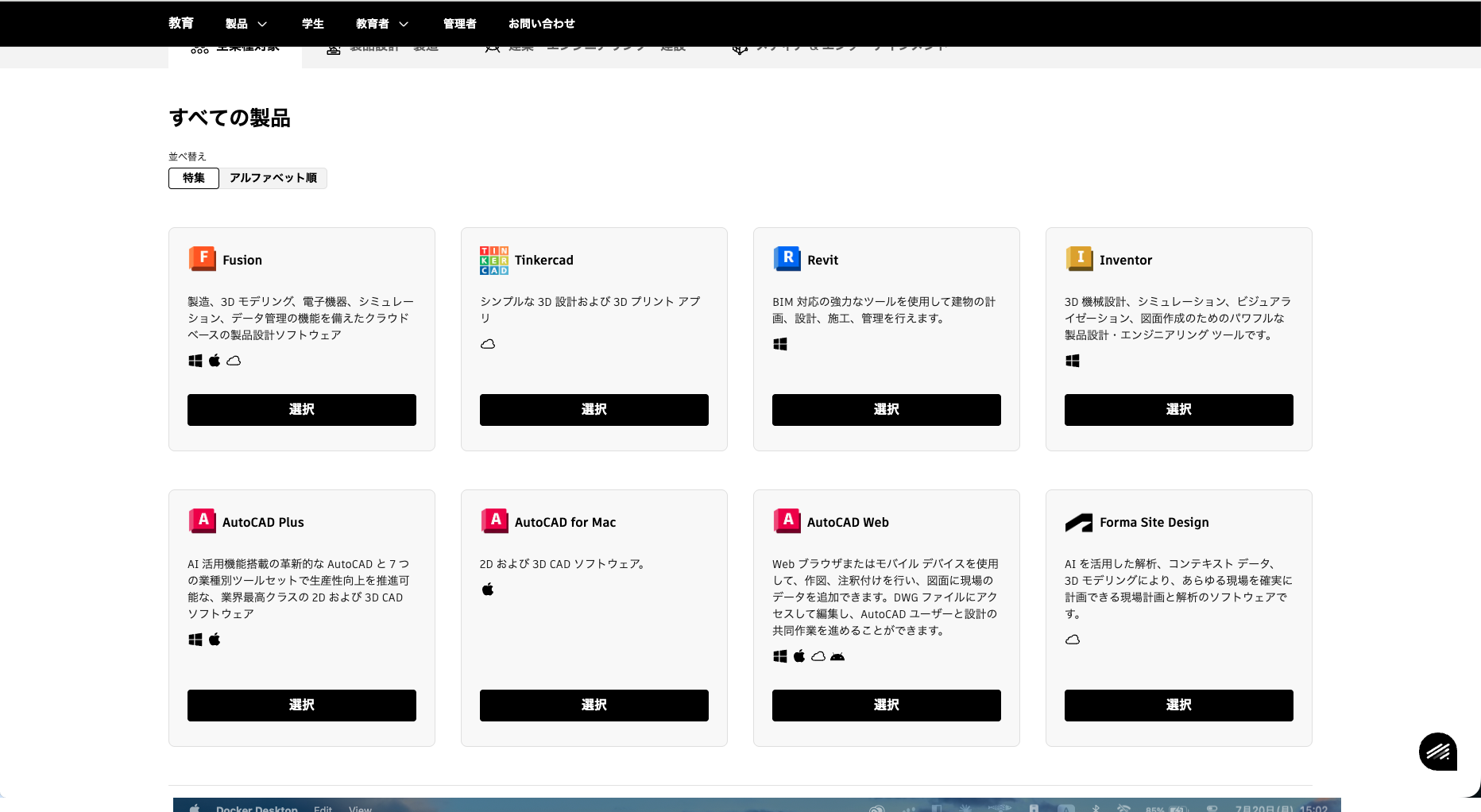Expand the 教育者 dropdown in navigation
Screen dimensions: 1481x812
click(382, 24)
